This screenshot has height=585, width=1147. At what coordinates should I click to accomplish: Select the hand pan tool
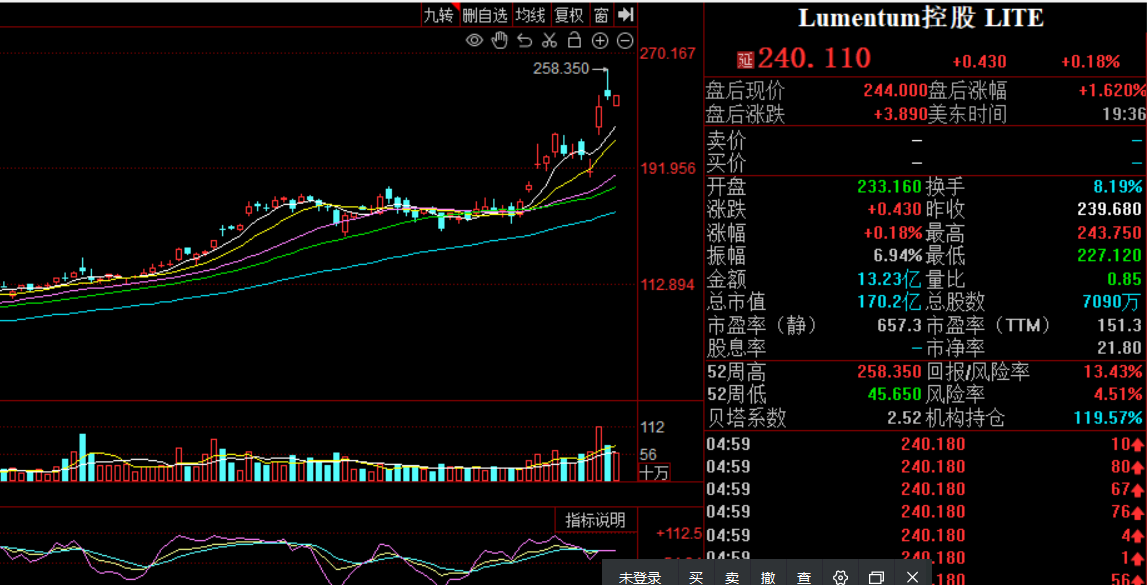pyautogui.click(x=500, y=40)
